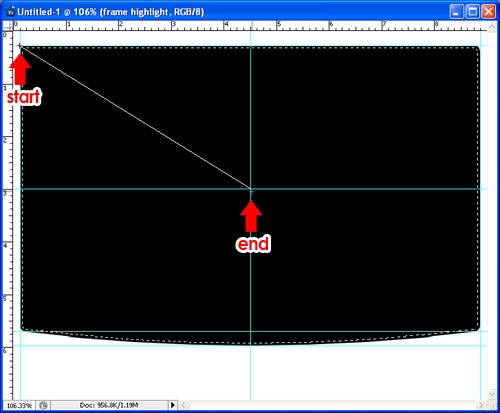Click the vertical scrollbar down arrow
Image resolution: width=500 pixels, height=413 pixels.
(492, 394)
